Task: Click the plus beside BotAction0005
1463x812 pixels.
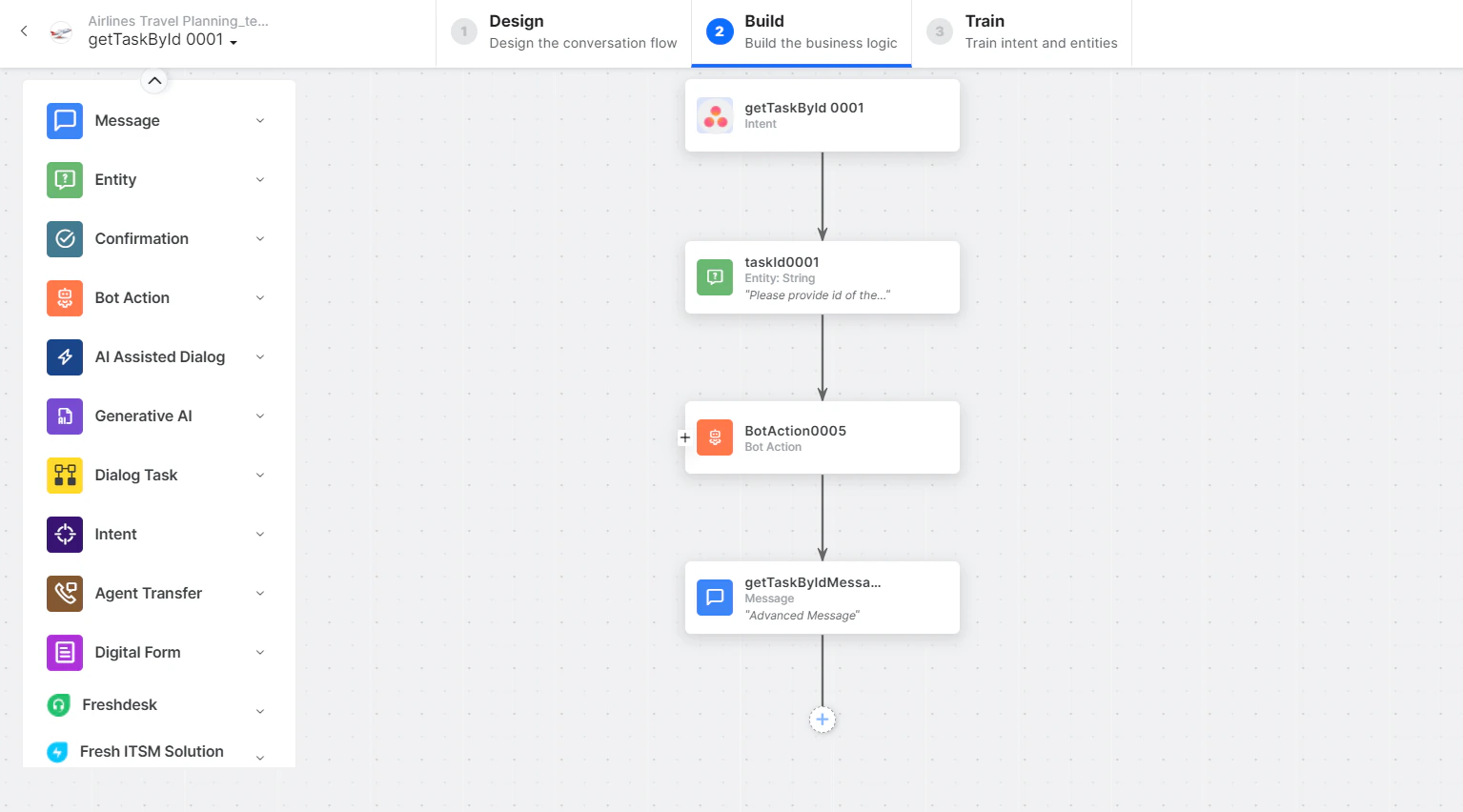Action: pos(684,437)
